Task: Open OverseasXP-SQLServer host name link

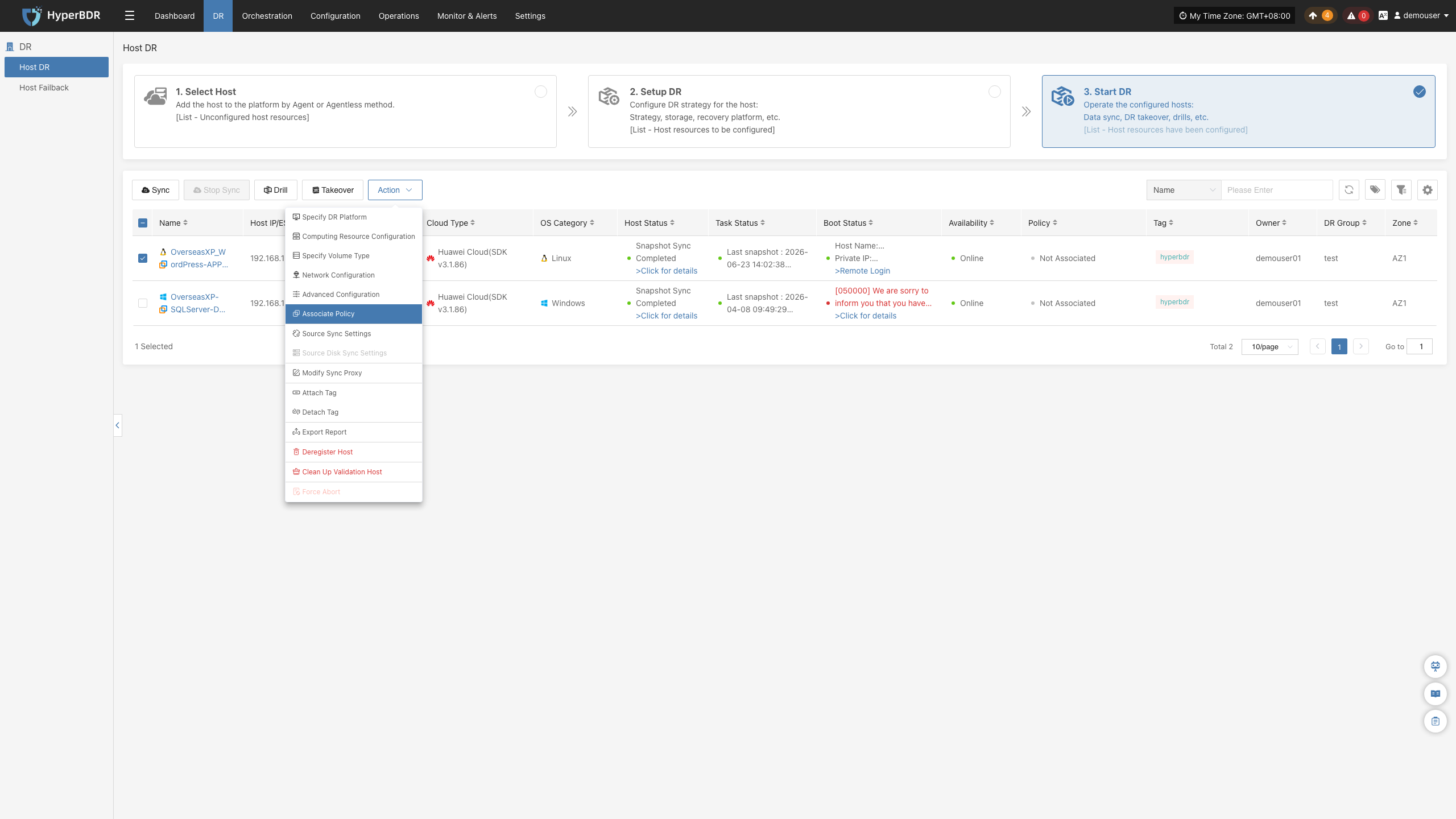Action: click(198, 303)
